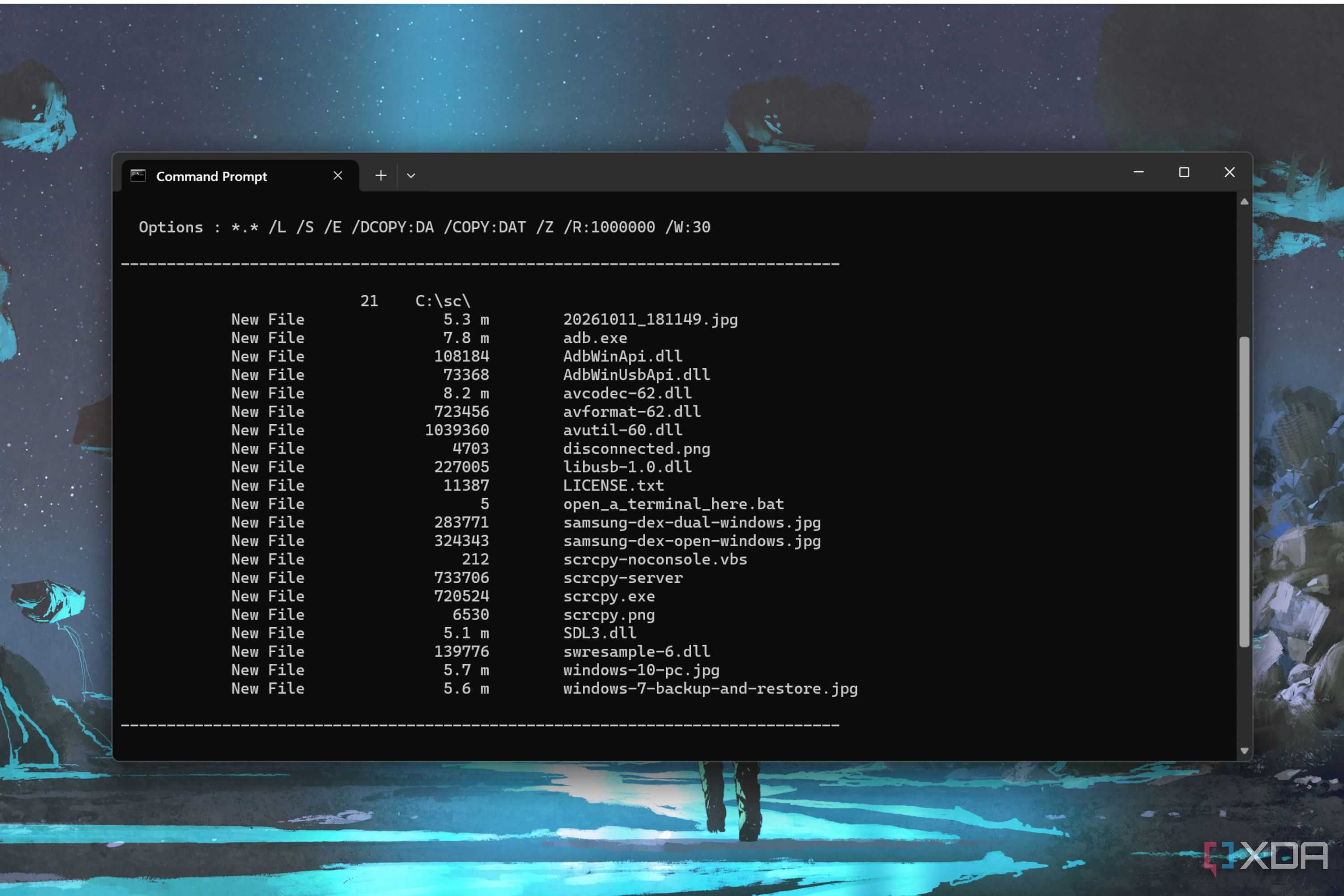The width and height of the screenshot is (1344, 896).
Task: Click filename windows-10-pc.jpg
Action: 641,670
